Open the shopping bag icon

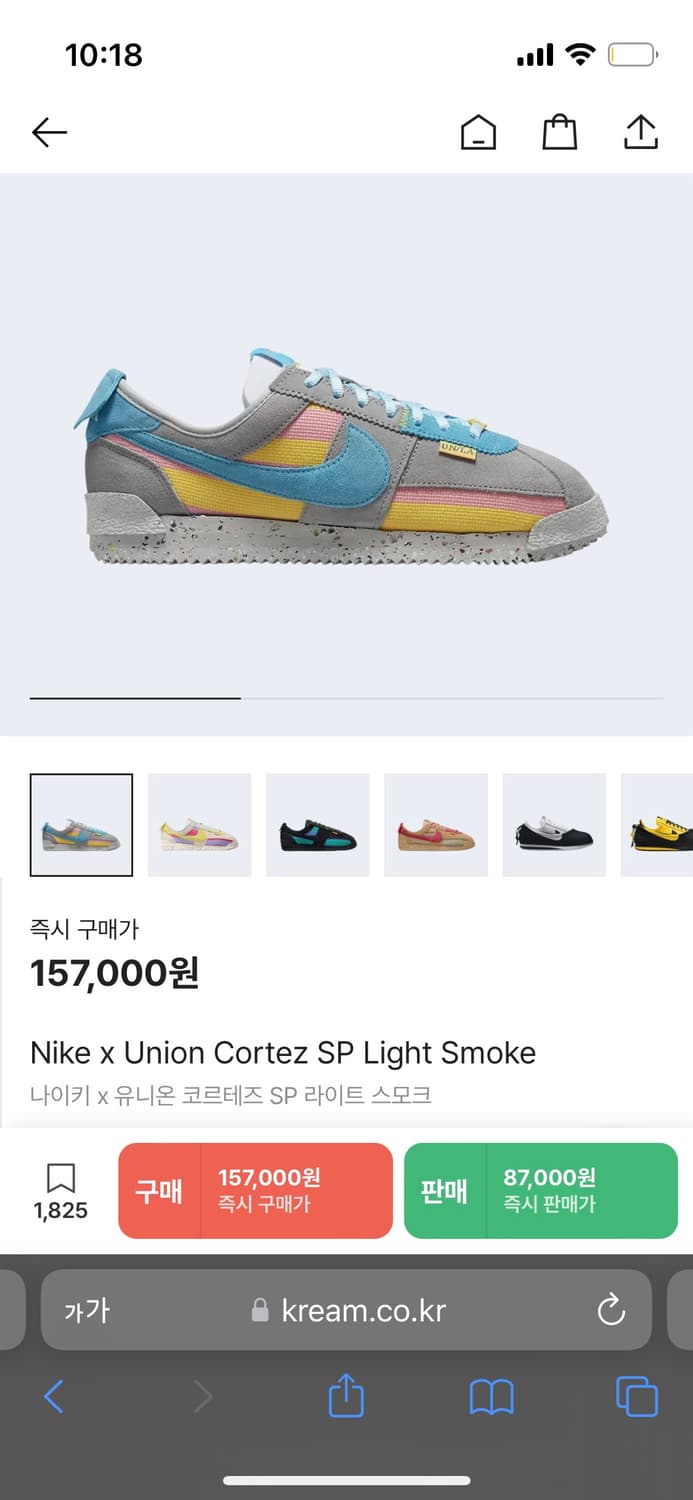[559, 132]
